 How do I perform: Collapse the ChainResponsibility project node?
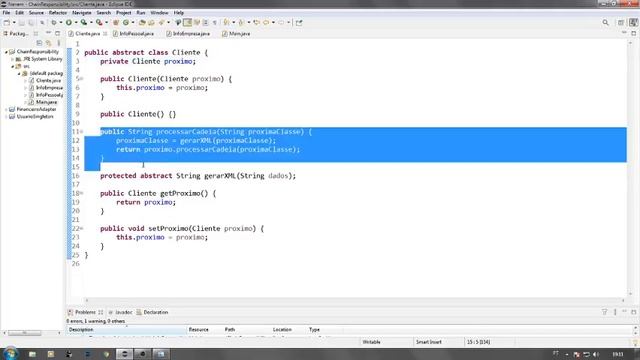pos(6,52)
